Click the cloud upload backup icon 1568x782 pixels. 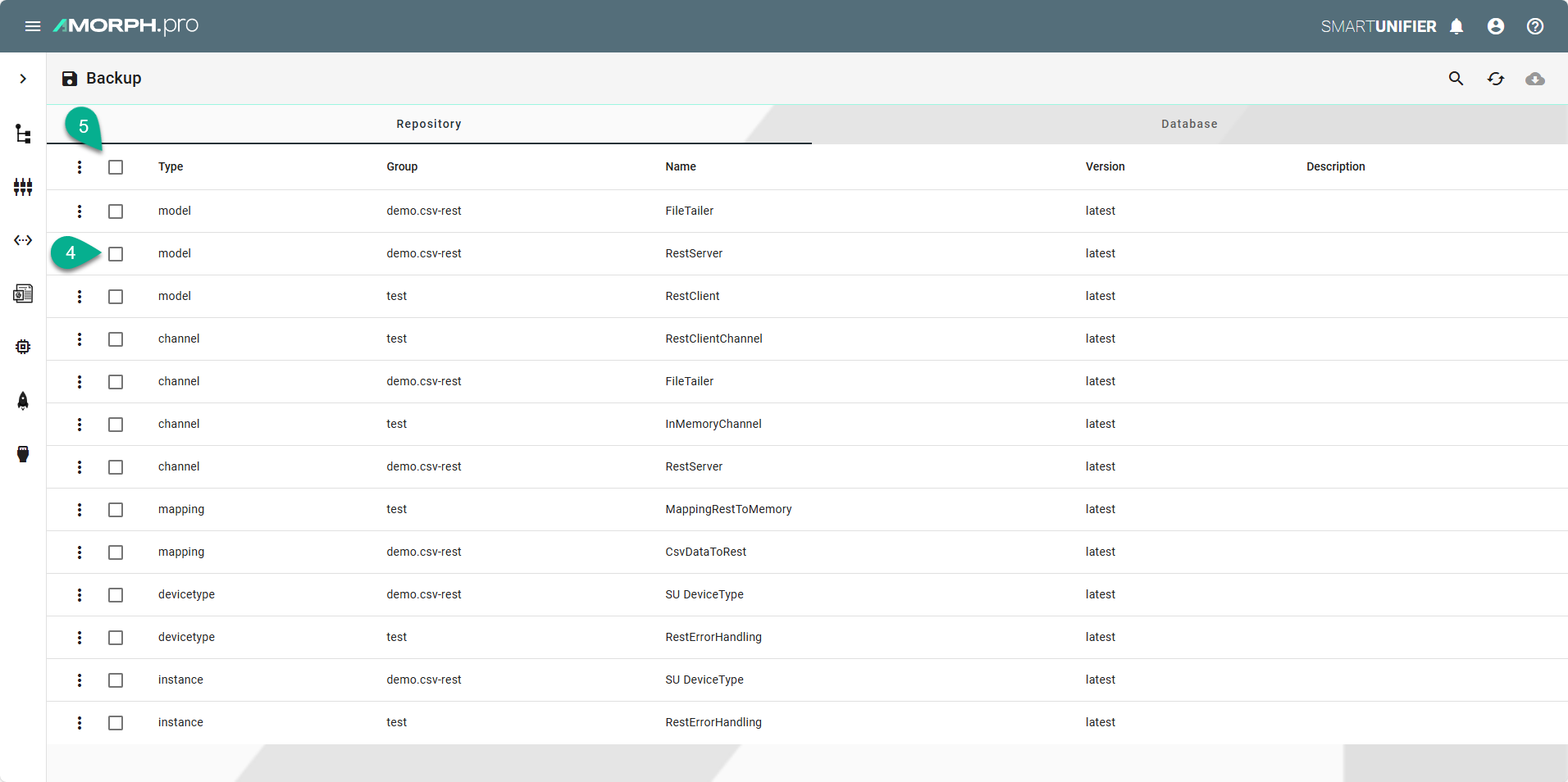coord(1535,79)
